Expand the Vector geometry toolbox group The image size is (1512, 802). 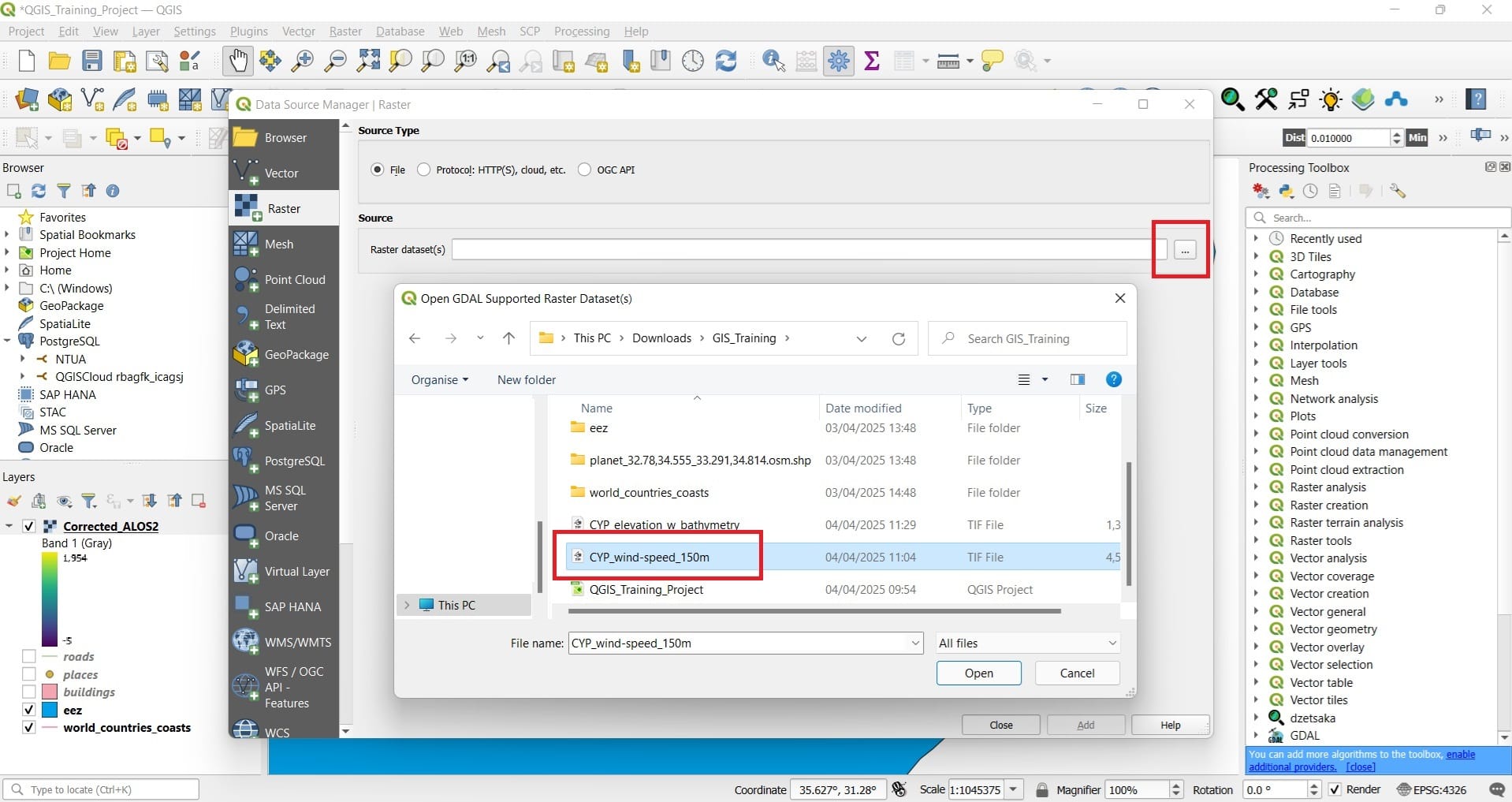tap(1256, 629)
